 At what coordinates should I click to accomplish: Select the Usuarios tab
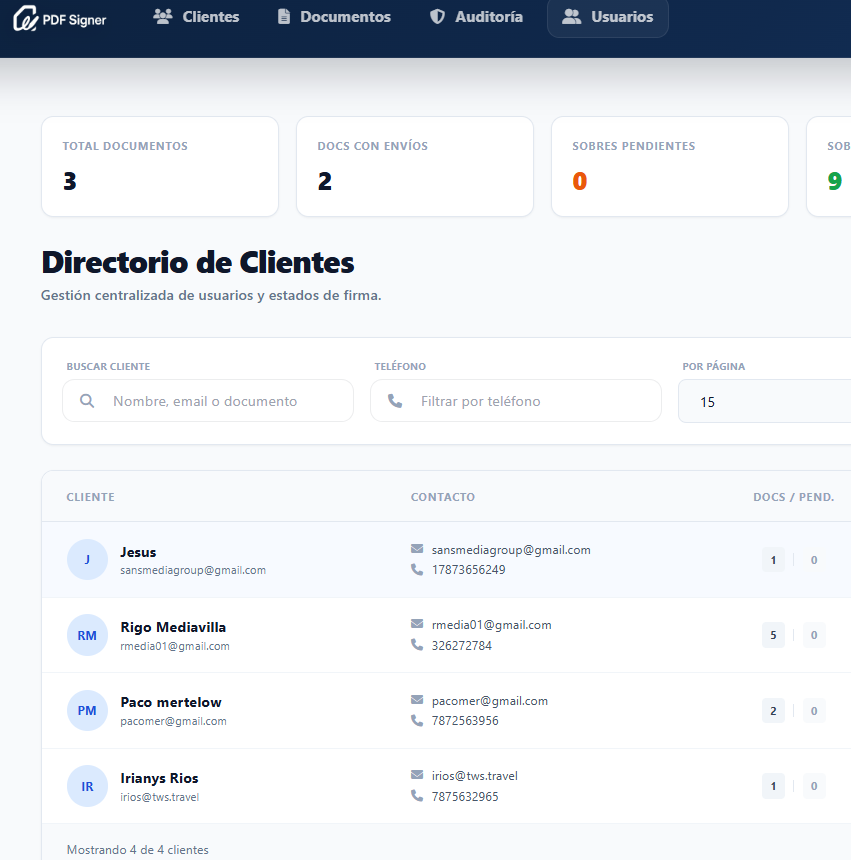[608, 17]
